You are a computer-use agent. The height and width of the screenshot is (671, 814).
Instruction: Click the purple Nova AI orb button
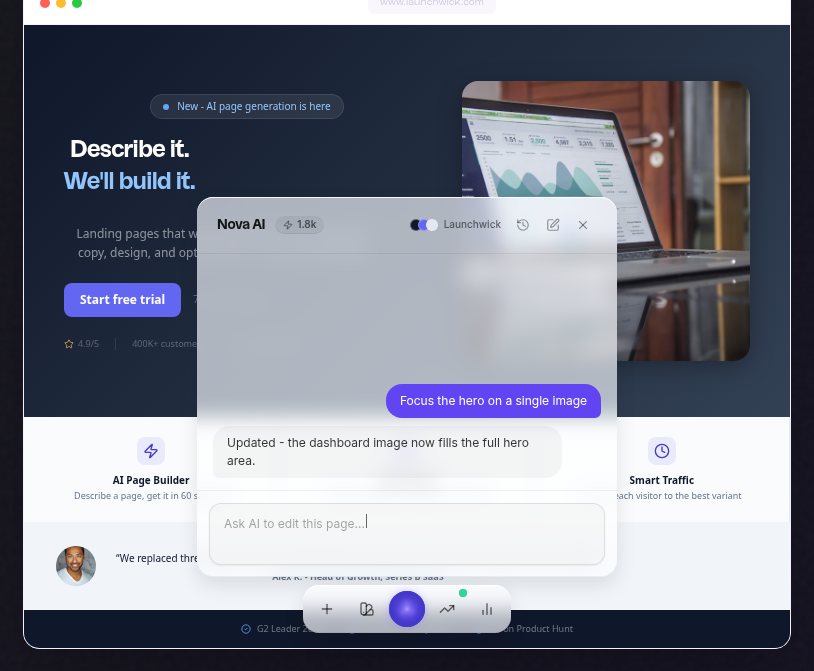407,609
